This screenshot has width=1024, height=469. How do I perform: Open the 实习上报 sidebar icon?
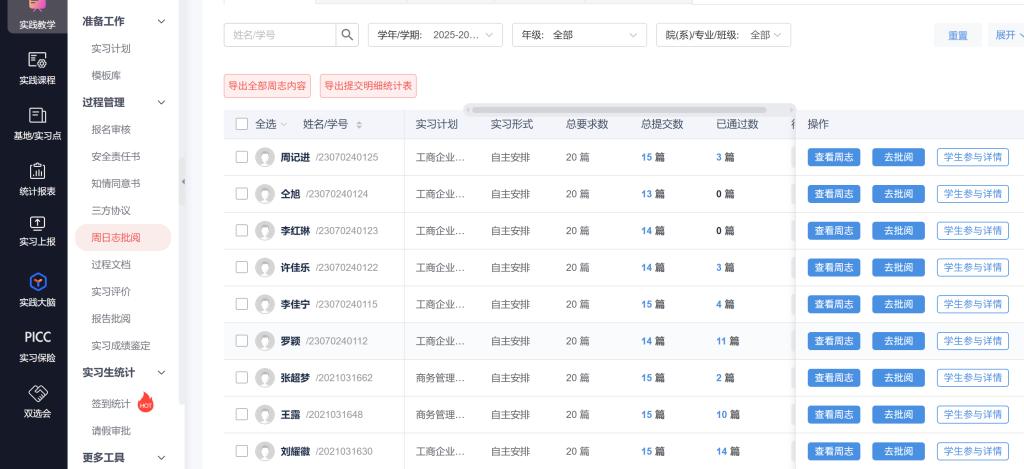(37, 230)
